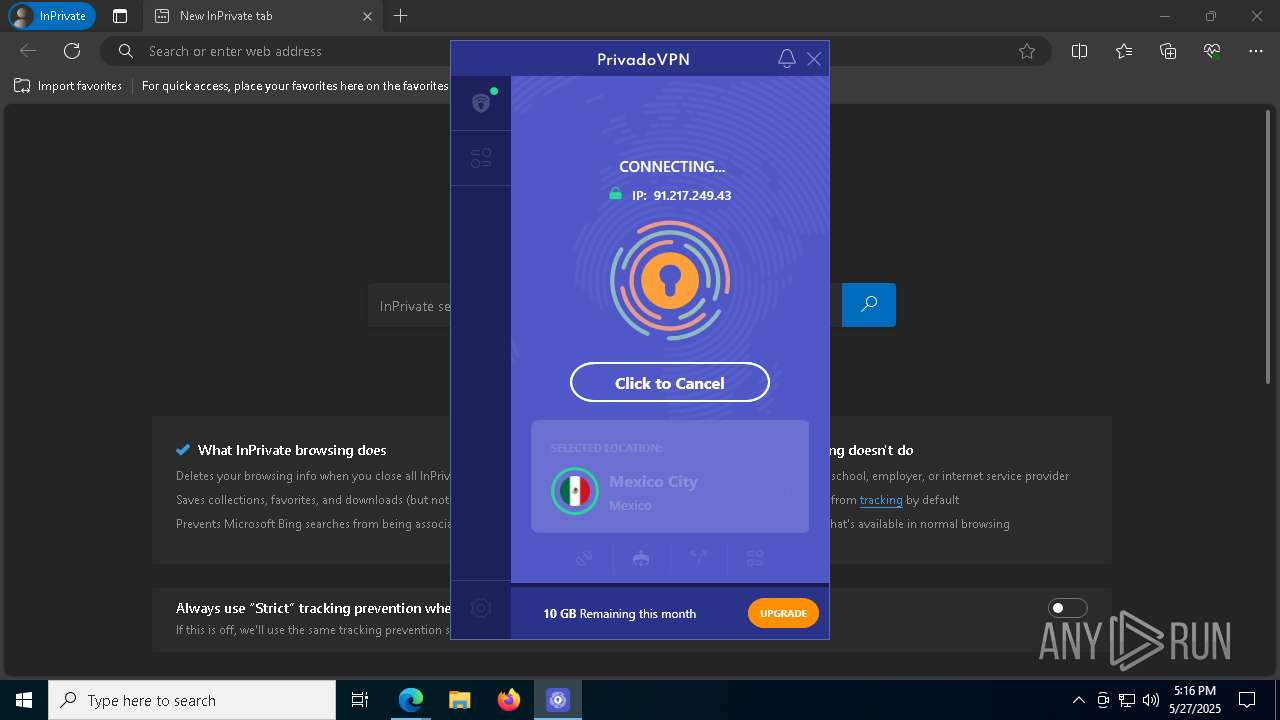Click the orange UPGRADE button
The height and width of the screenshot is (720, 1280).
click(x=783, y=613)
